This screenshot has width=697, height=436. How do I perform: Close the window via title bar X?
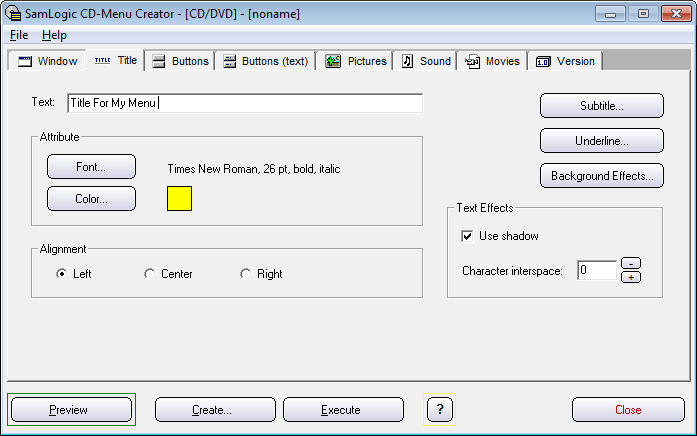click(x=676, y=14)
